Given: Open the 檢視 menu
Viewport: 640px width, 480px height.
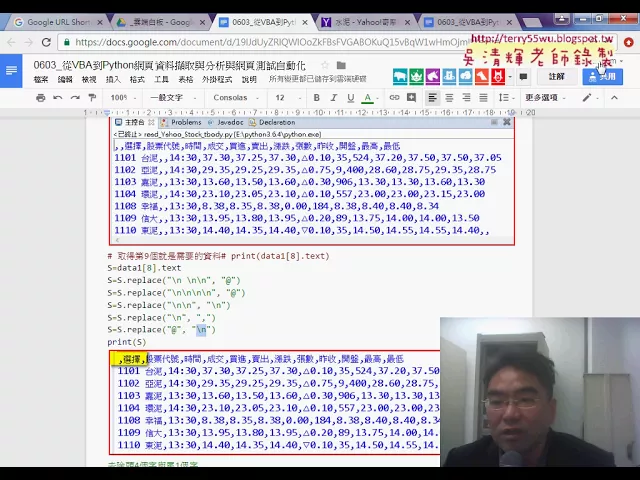Looking at the screenshot, I should click(x=89, y=79).
